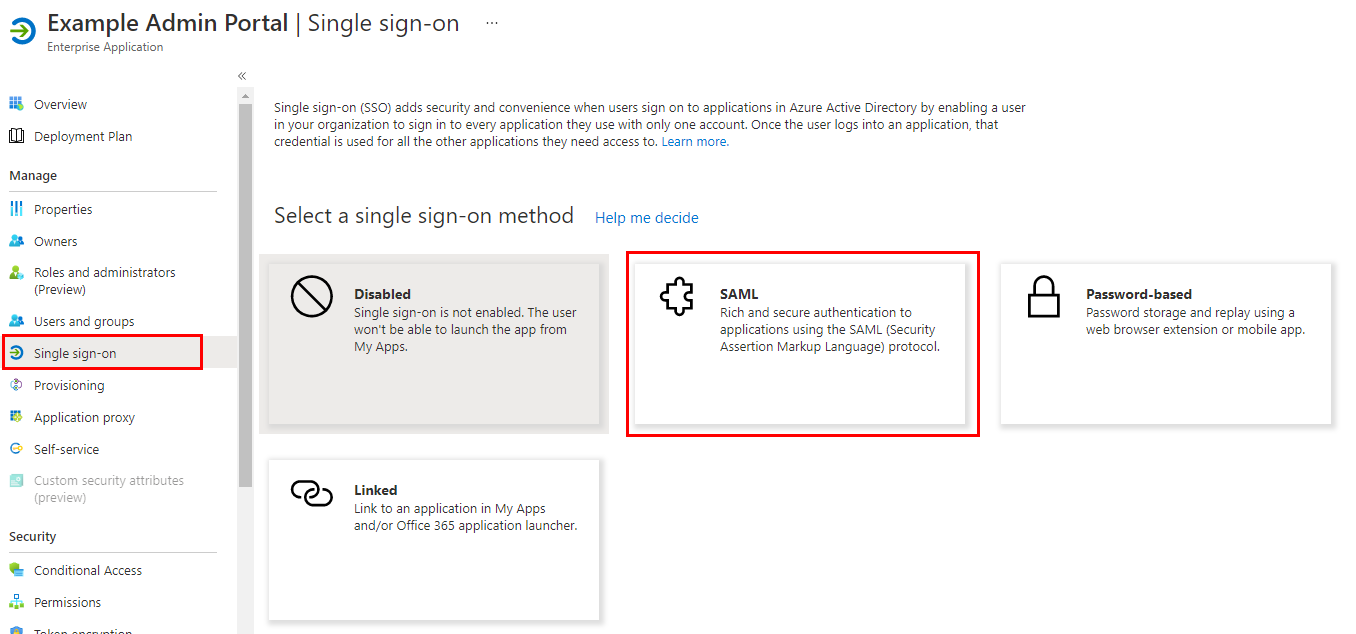Image resolution: width=1356 pixels, height=634 pixels.
Task: Click the Properties bars icon
Action: (x=16, y=209)
